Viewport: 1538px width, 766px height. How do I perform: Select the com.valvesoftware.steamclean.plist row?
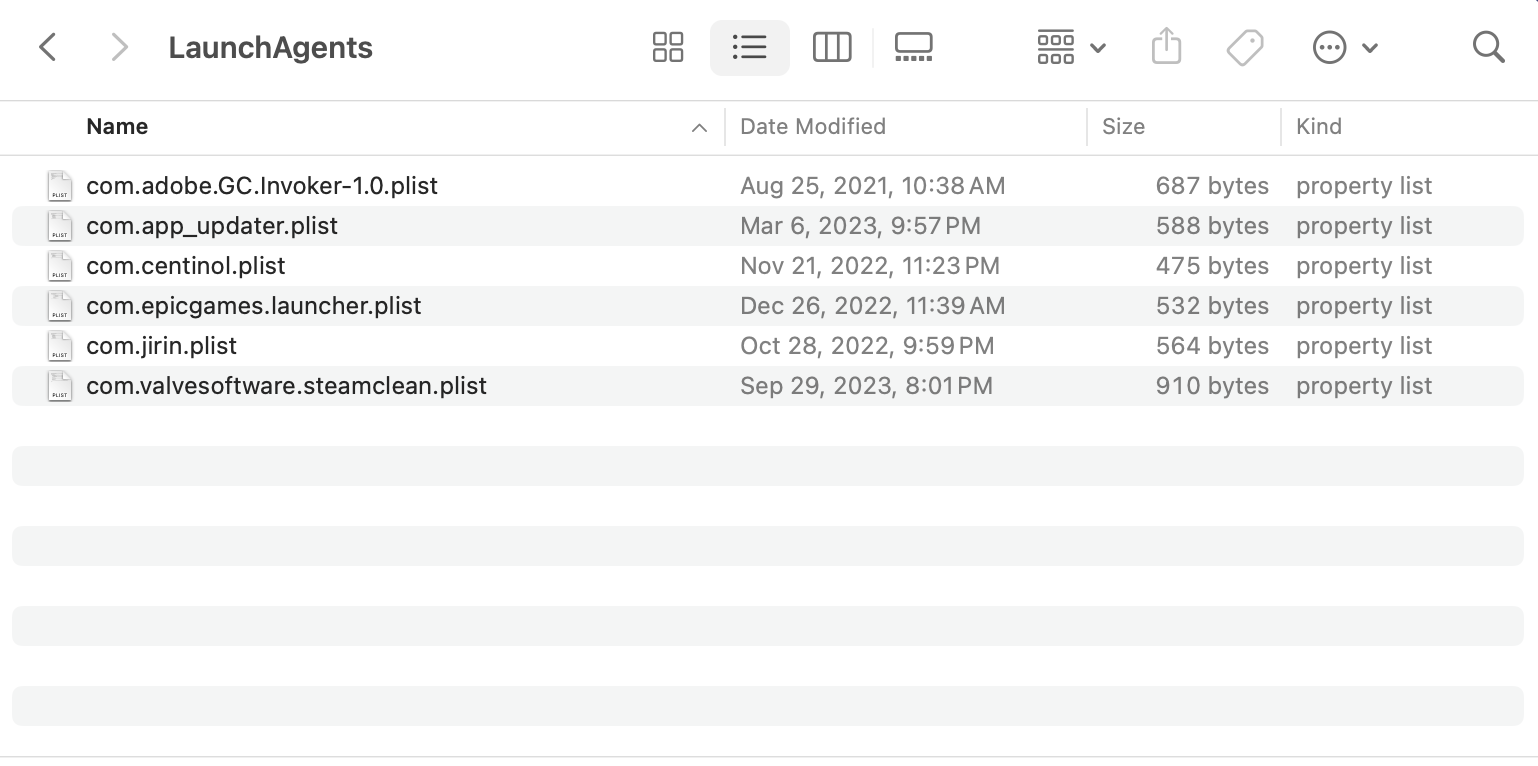tap(286, 386)
